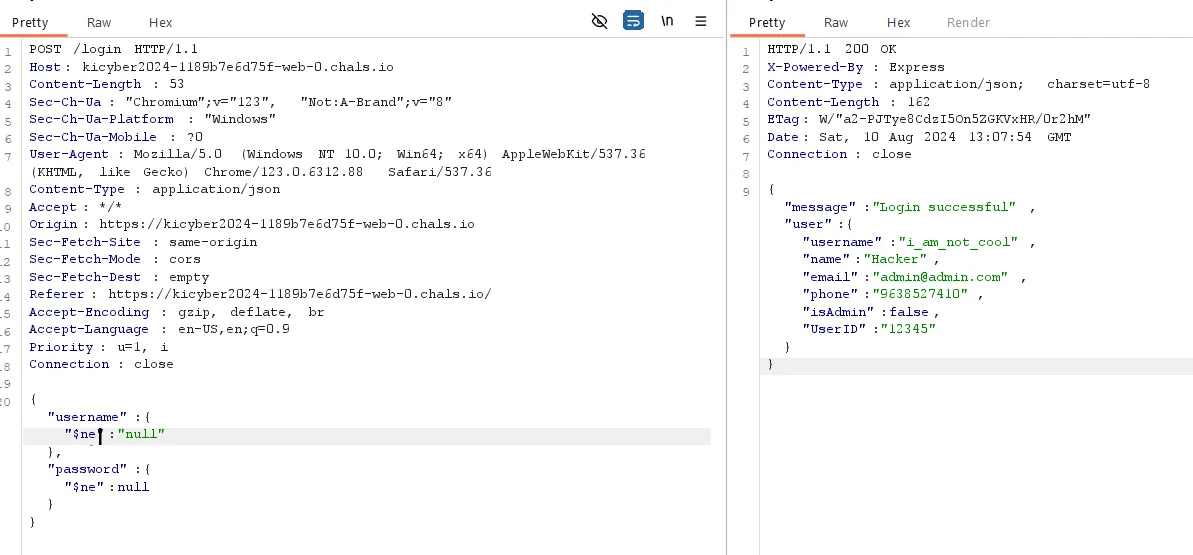Switch to the request Raw tab

[x=99, y=22]
